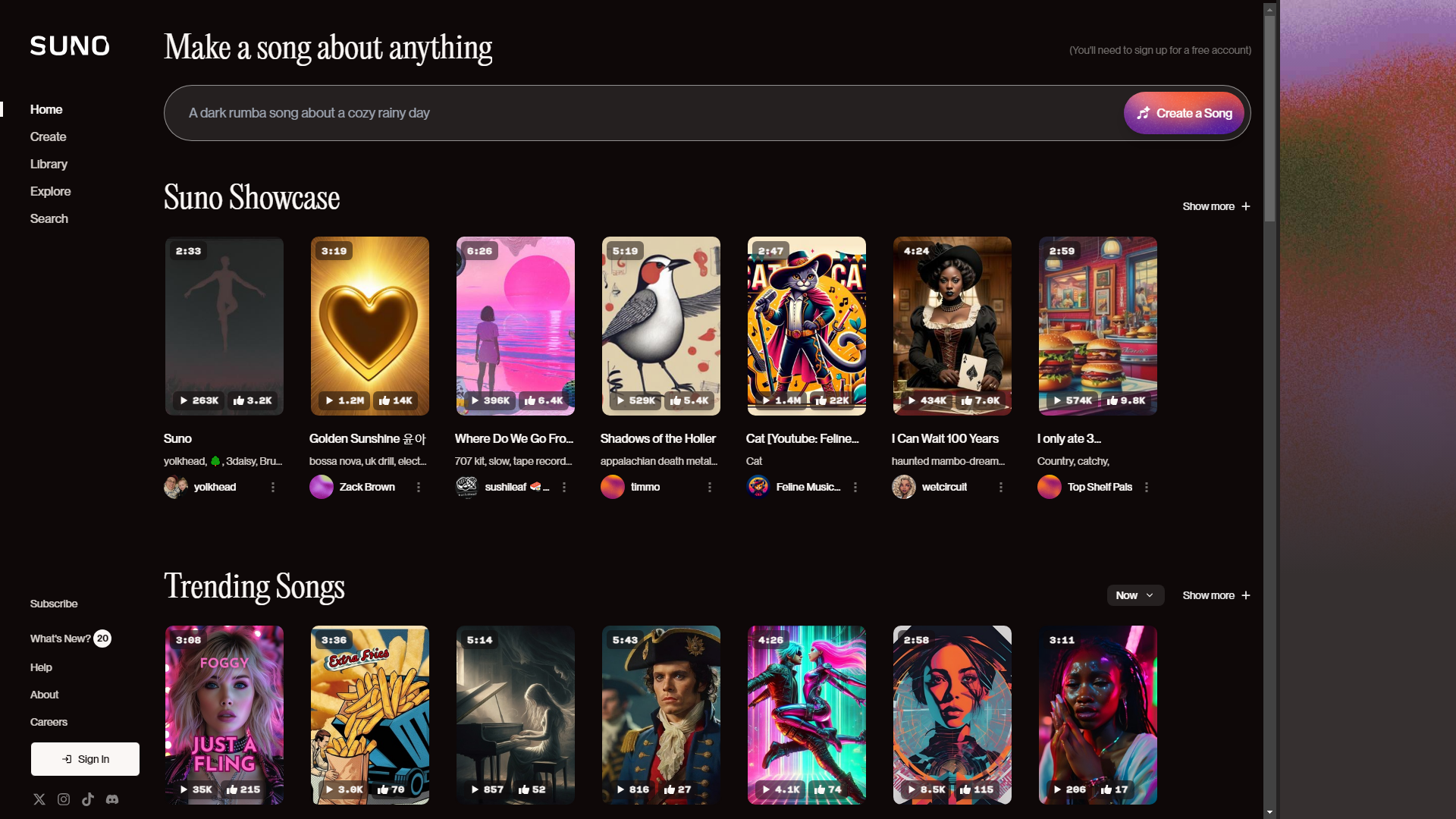Open the TikTok social icon
This screenshot has height=819, width=1456.
[x=88, y=799]
